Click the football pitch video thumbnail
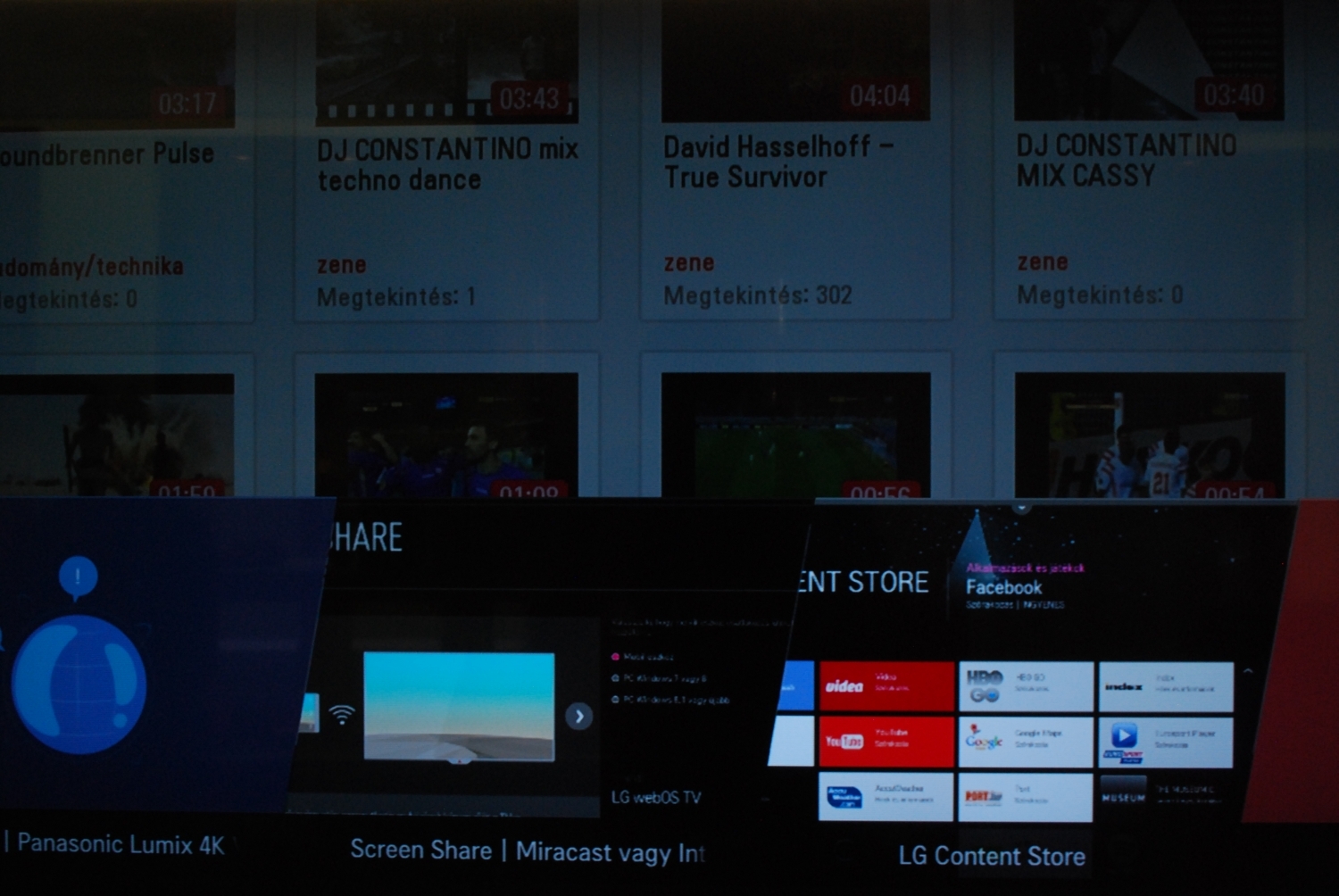The image size is (1339, 896). [x=795, y=436]
